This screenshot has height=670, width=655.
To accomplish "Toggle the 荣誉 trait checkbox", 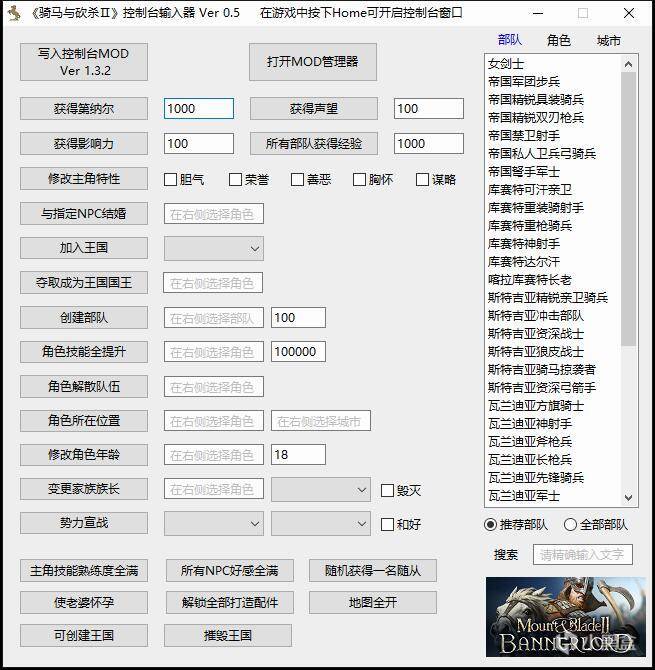I will [235, 179].
